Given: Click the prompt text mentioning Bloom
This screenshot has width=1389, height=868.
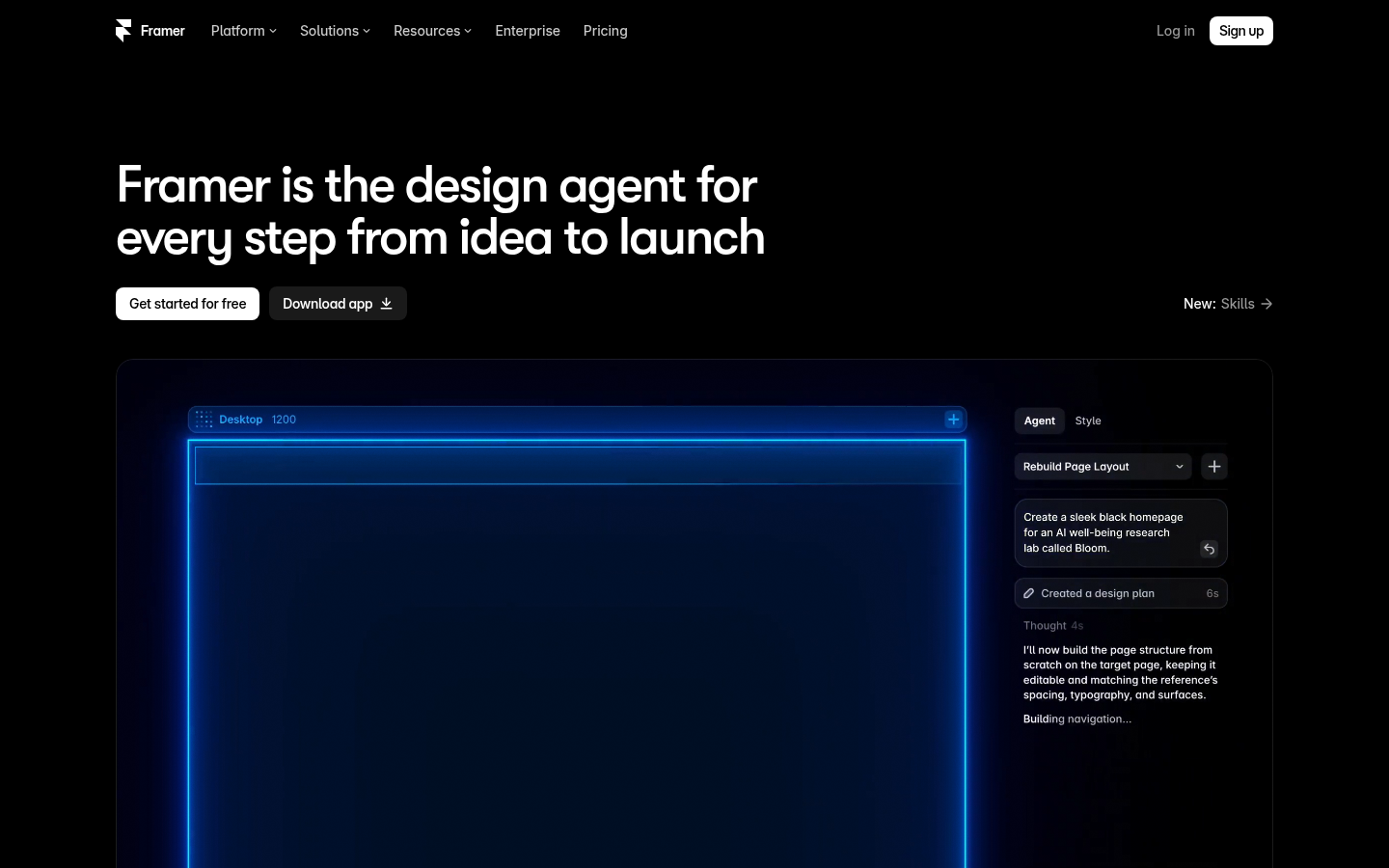Looking at the screenshot, I should click(1103, 532).
